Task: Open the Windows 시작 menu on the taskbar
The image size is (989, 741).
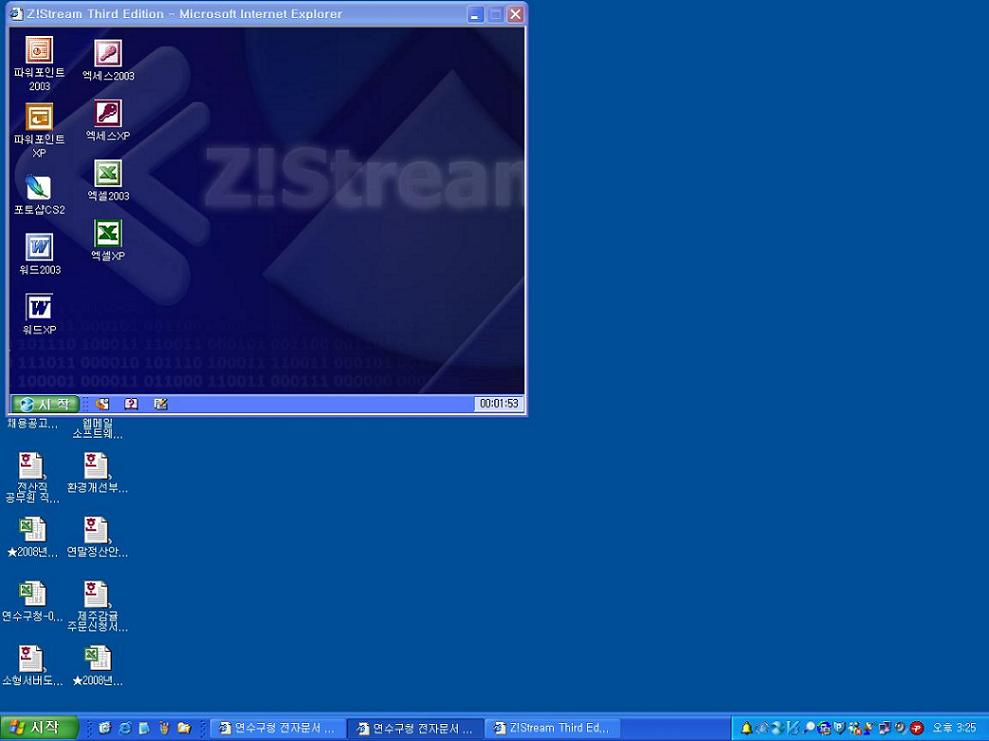Action: (39, 728)
